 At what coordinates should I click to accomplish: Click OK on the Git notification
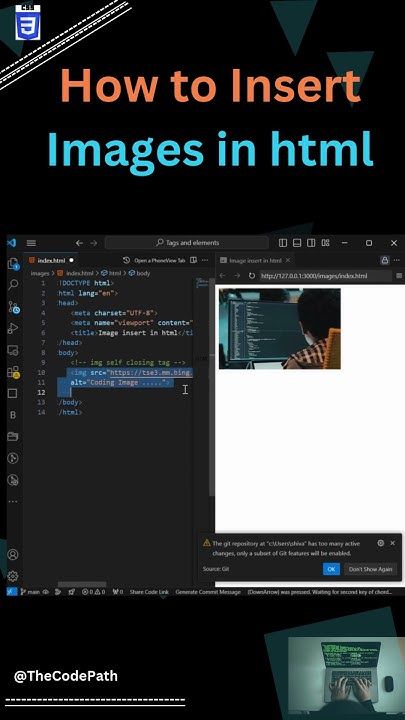(331, 569)
